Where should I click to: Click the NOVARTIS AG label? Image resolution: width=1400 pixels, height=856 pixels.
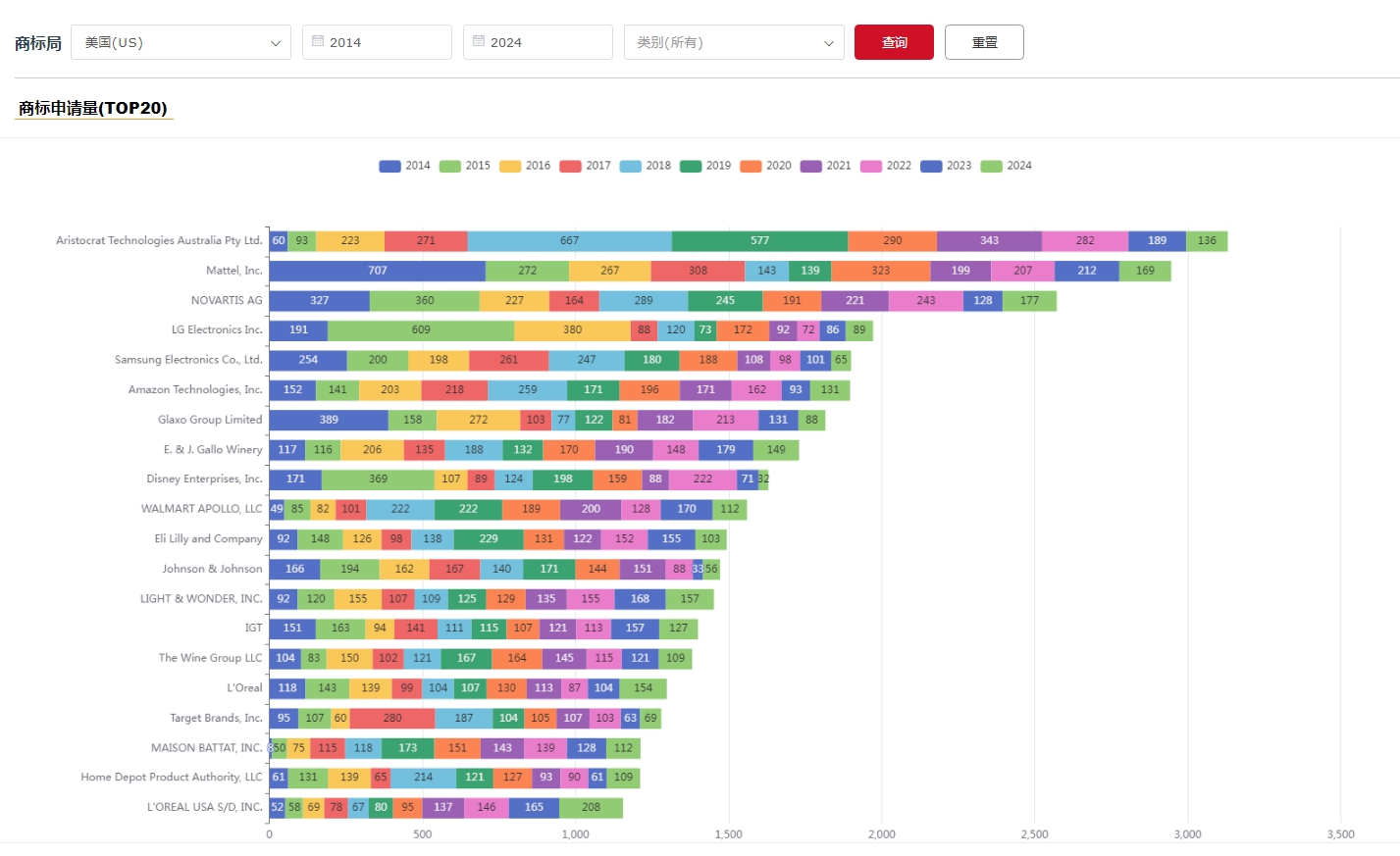click(227, 300)
